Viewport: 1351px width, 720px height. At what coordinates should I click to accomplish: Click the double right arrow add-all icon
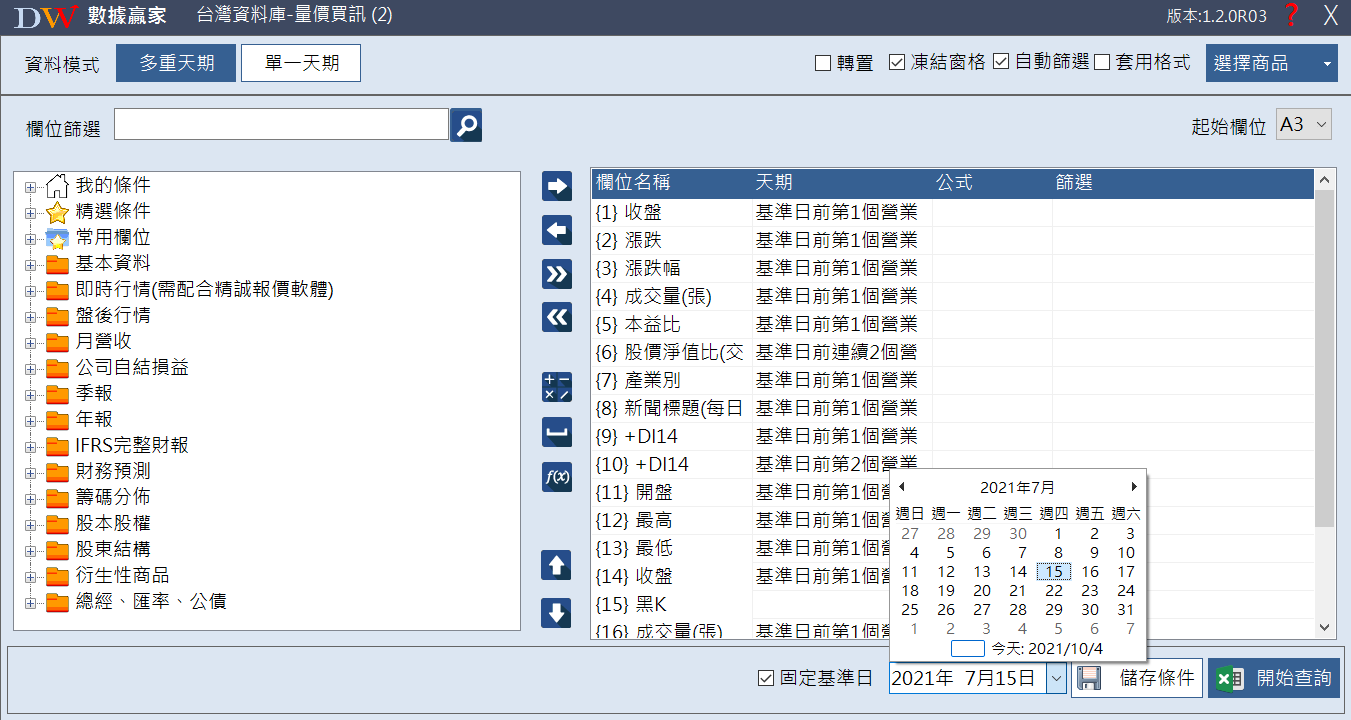click(556, 273)
